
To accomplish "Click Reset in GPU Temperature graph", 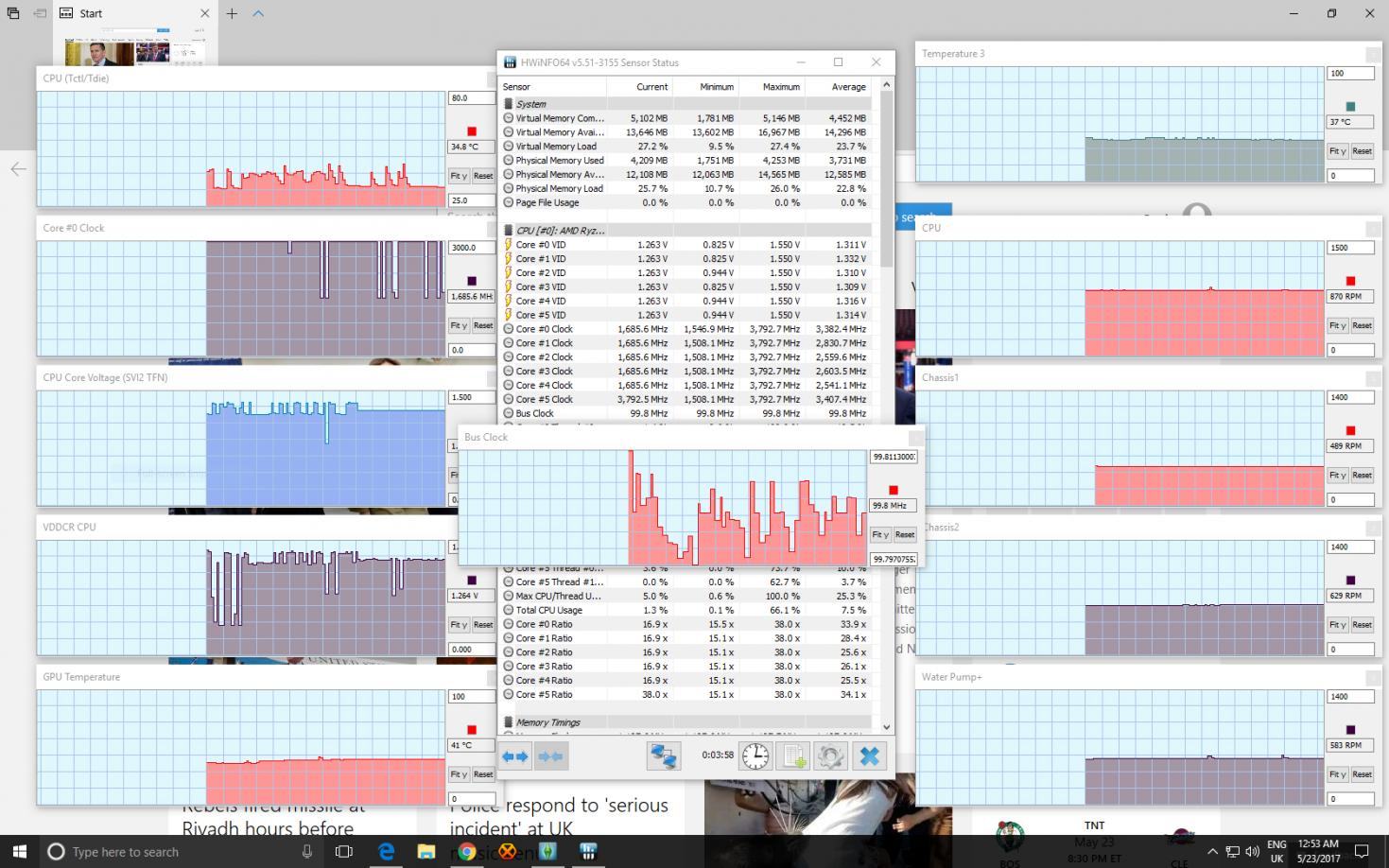I will pos(483,774).
